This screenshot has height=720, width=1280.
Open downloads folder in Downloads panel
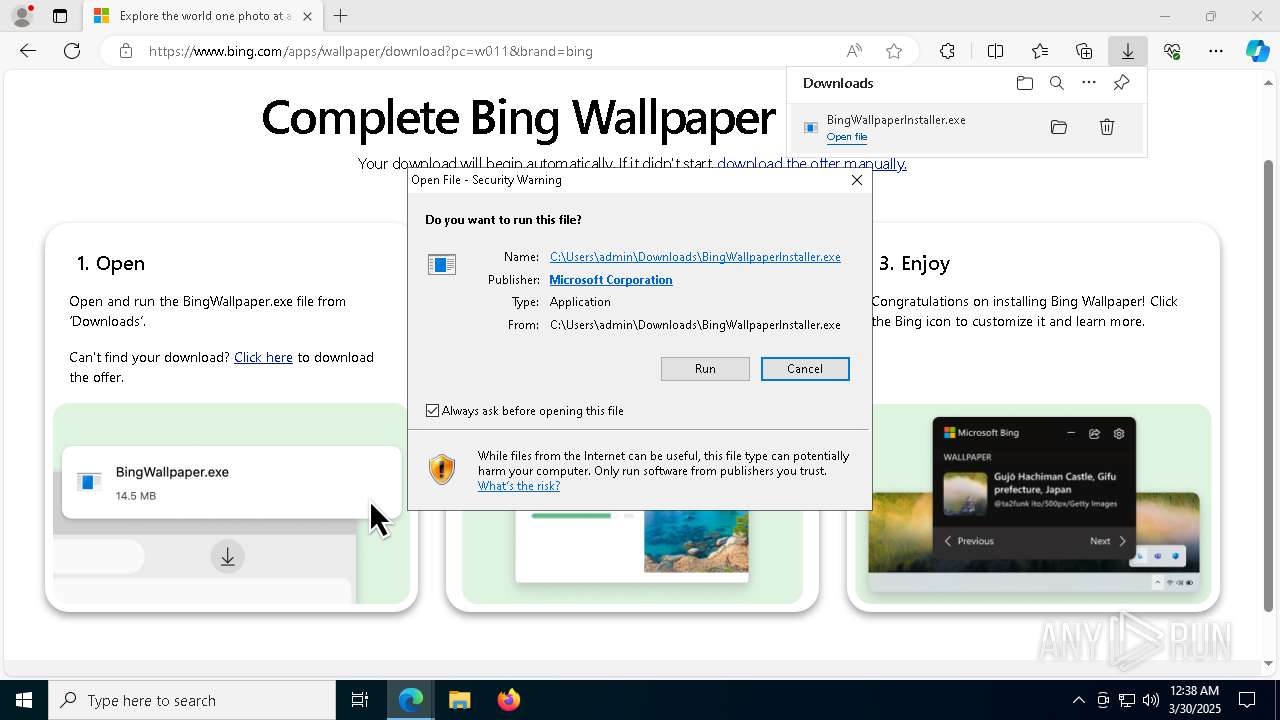tap(1025, 83)
